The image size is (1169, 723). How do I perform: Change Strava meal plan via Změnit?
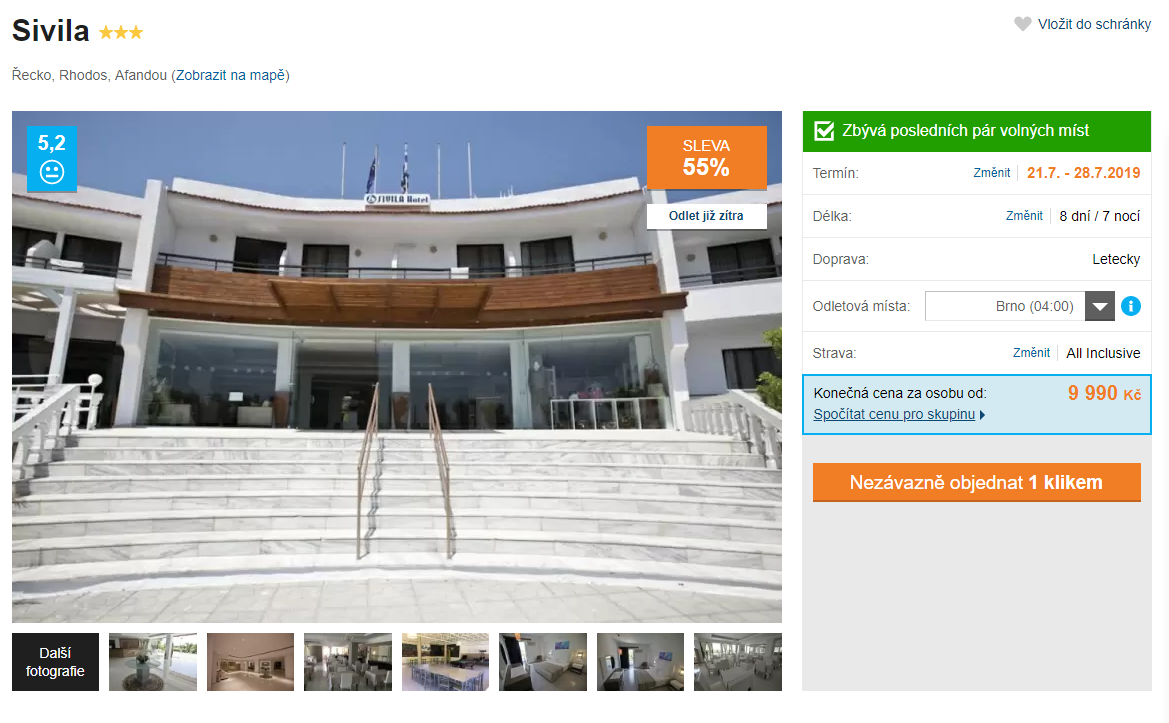[1031, 353]
